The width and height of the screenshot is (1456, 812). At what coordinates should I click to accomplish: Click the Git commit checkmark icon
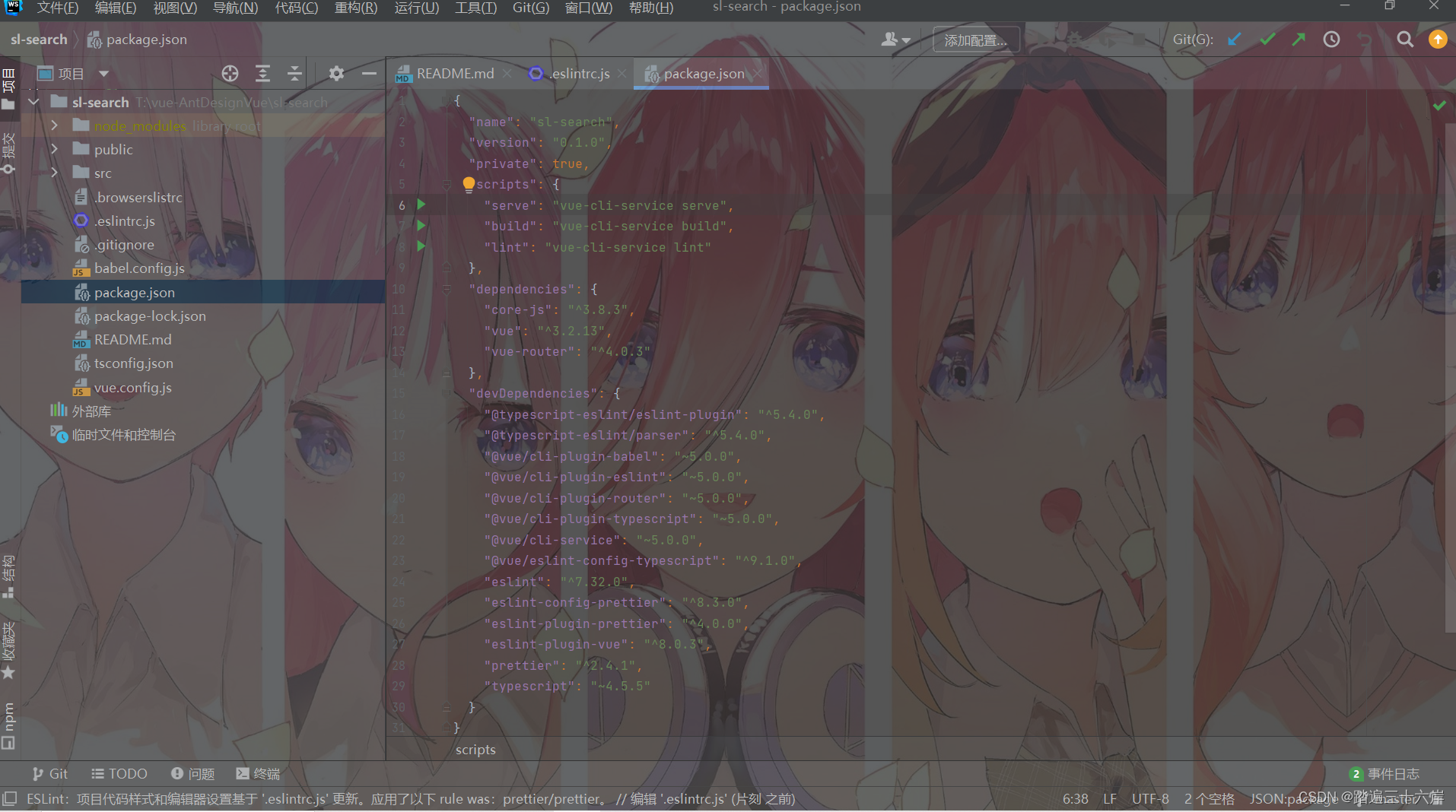pos(1267,40)
